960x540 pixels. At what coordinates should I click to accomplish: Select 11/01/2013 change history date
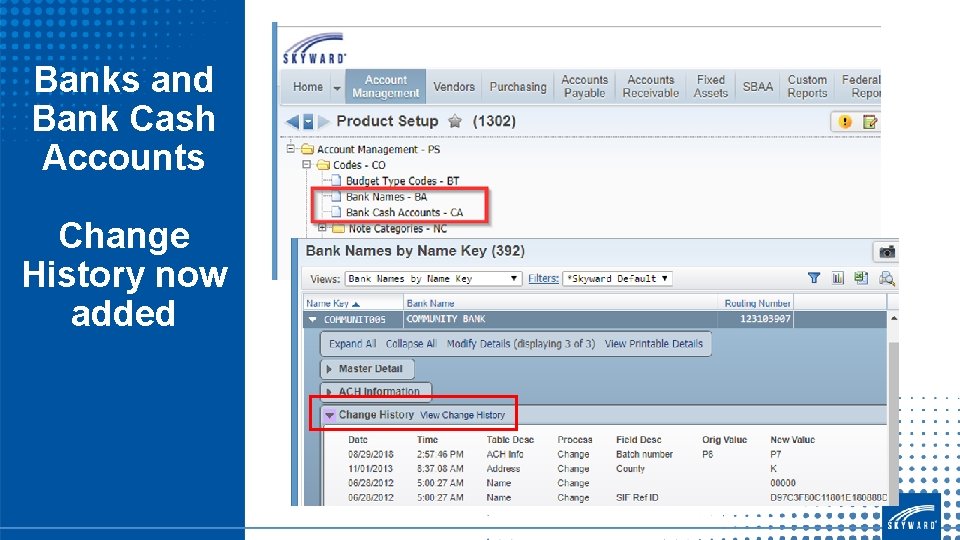[x=370, y=468]
